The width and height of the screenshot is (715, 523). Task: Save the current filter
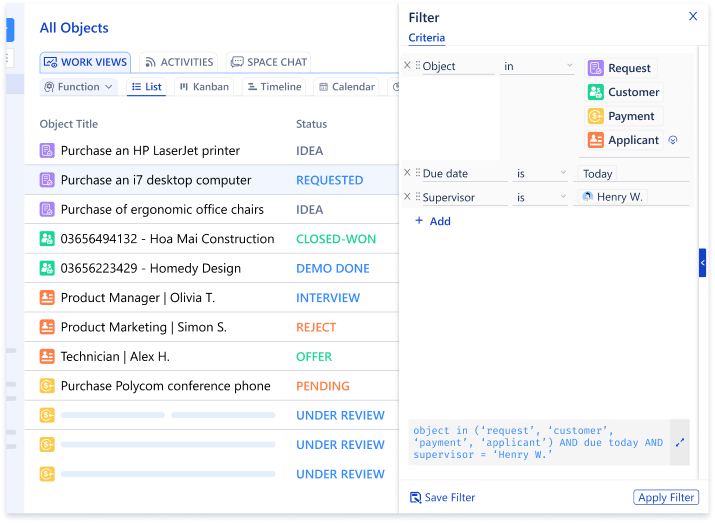pyautogui.click(x=442, y=498)
